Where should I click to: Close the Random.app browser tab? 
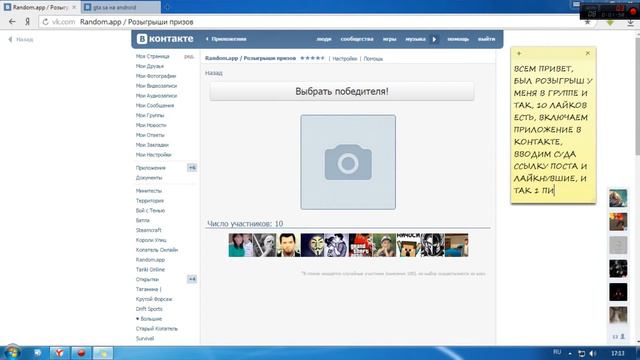[74, 7]
